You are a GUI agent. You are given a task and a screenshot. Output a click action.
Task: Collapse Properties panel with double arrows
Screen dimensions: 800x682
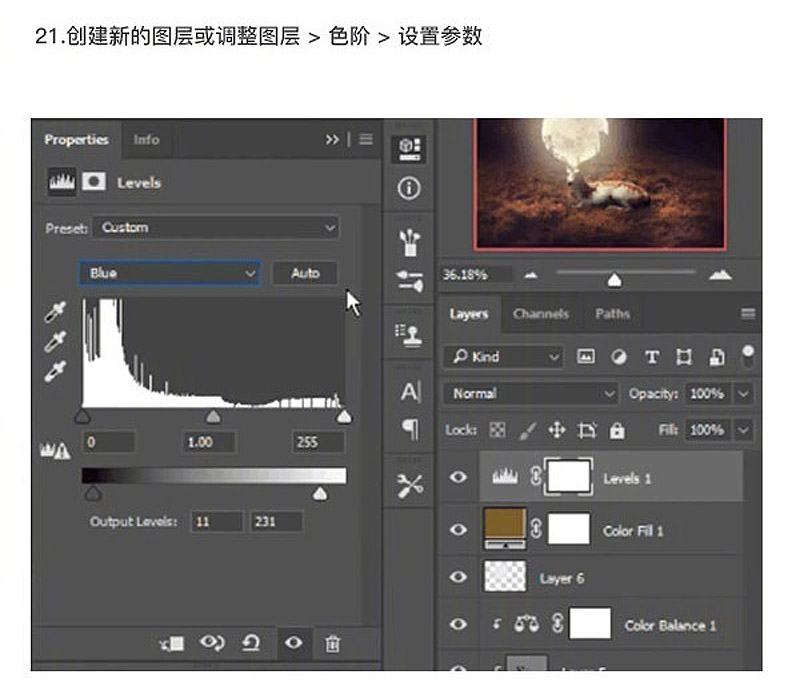[x=332, y=139]
